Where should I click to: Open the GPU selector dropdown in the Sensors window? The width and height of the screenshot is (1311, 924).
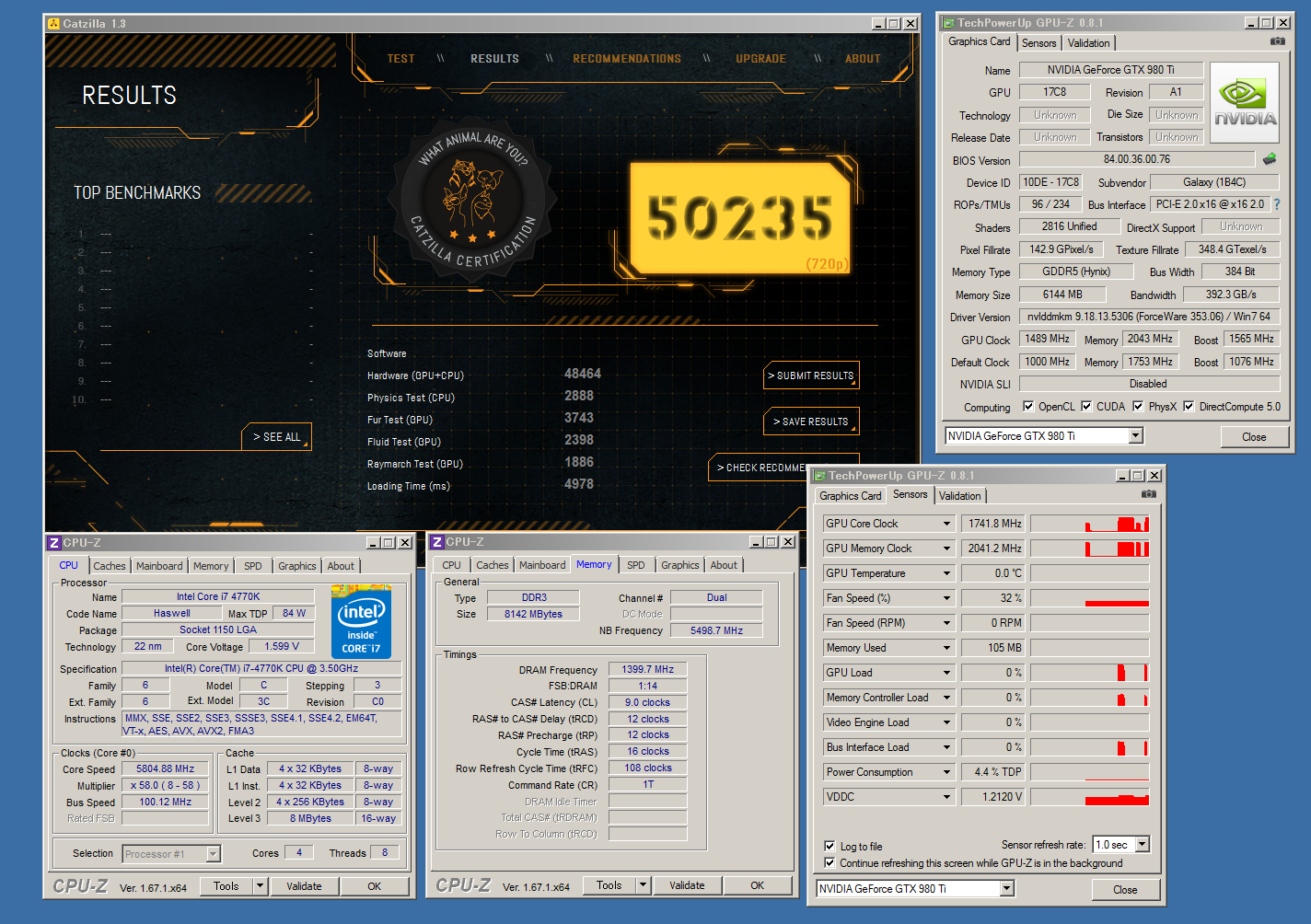tap(1007, 888)
